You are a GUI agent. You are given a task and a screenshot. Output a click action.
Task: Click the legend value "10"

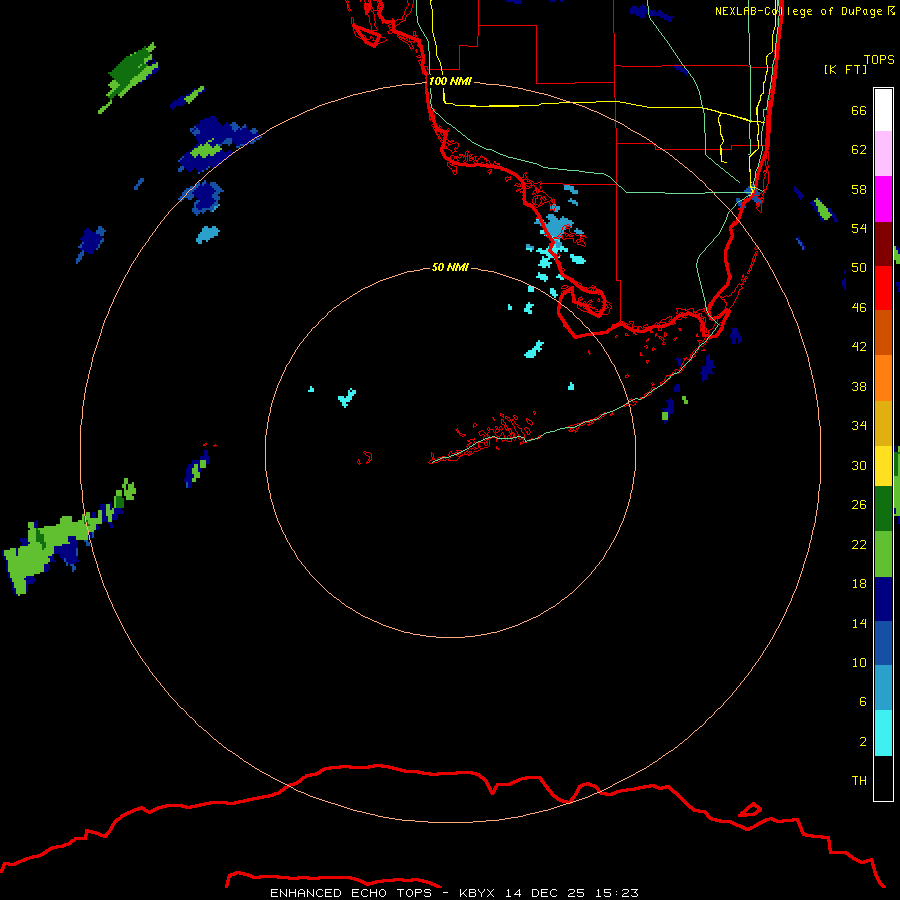pyautogui.click(x=859, y=663)
